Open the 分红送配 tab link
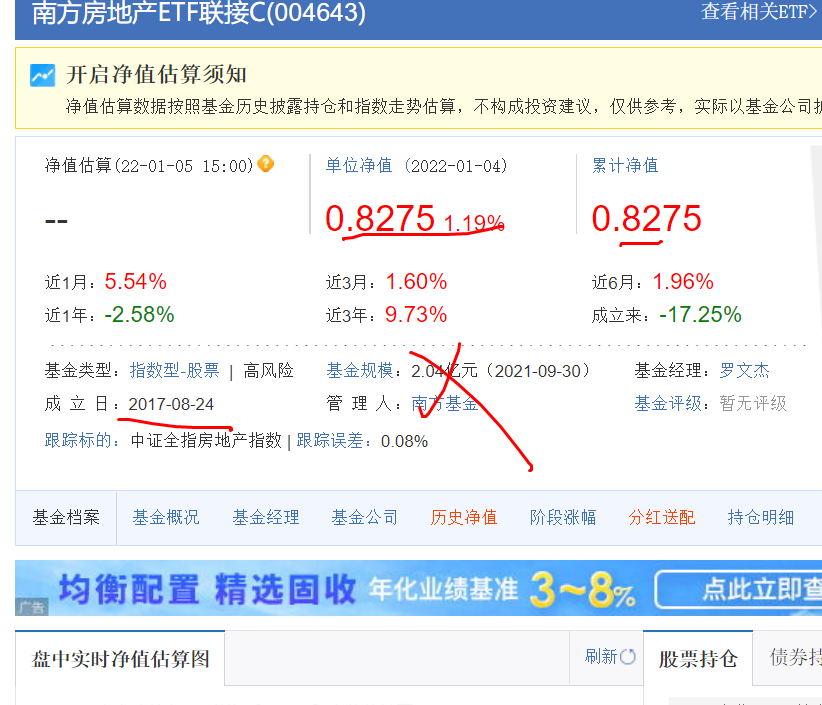The width and height of the screenshot is (822, 705). [x=662, y=518]
